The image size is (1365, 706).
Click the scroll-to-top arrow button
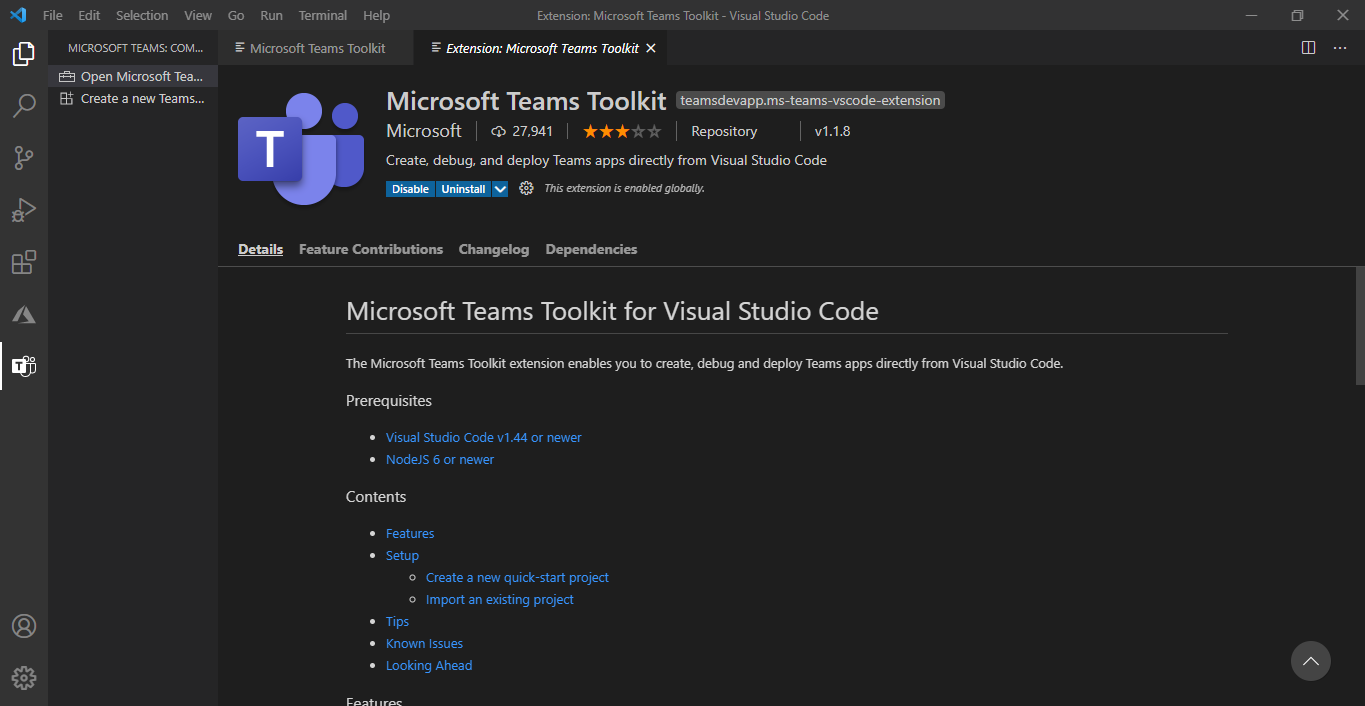pos(1310,661)
